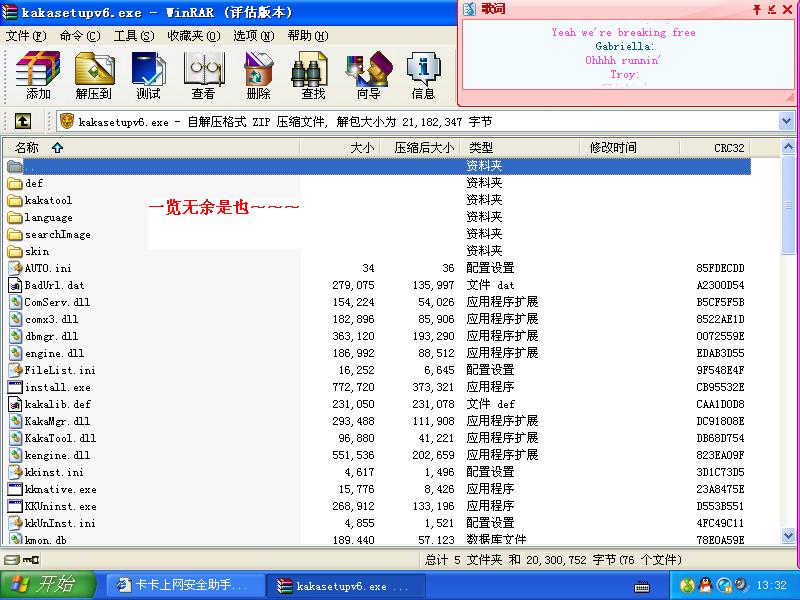Switch to kakasetupv6.exe taskbar button
Screen dimensions: 800x600
click(x=347, y=586)
